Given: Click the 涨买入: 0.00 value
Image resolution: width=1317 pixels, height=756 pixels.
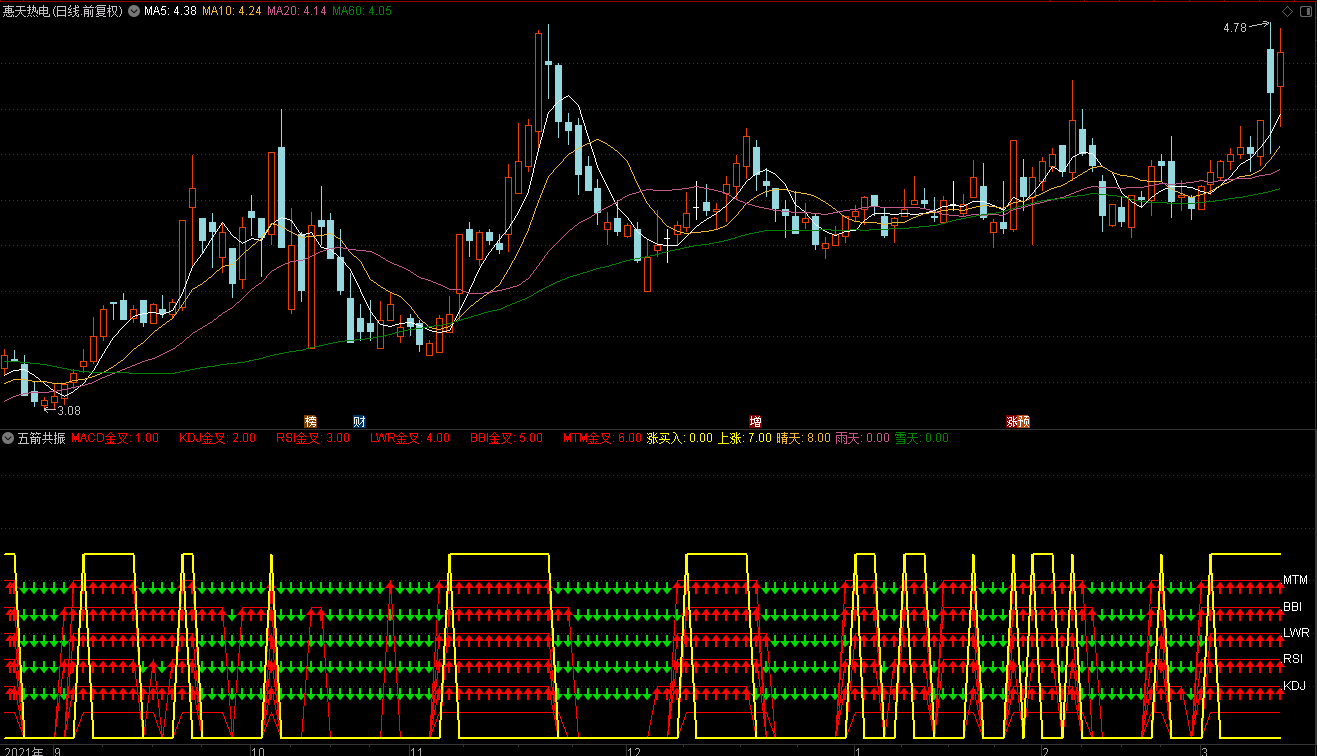Looking at the screenshot, I should pyautogui.click(x=680, y=438).
